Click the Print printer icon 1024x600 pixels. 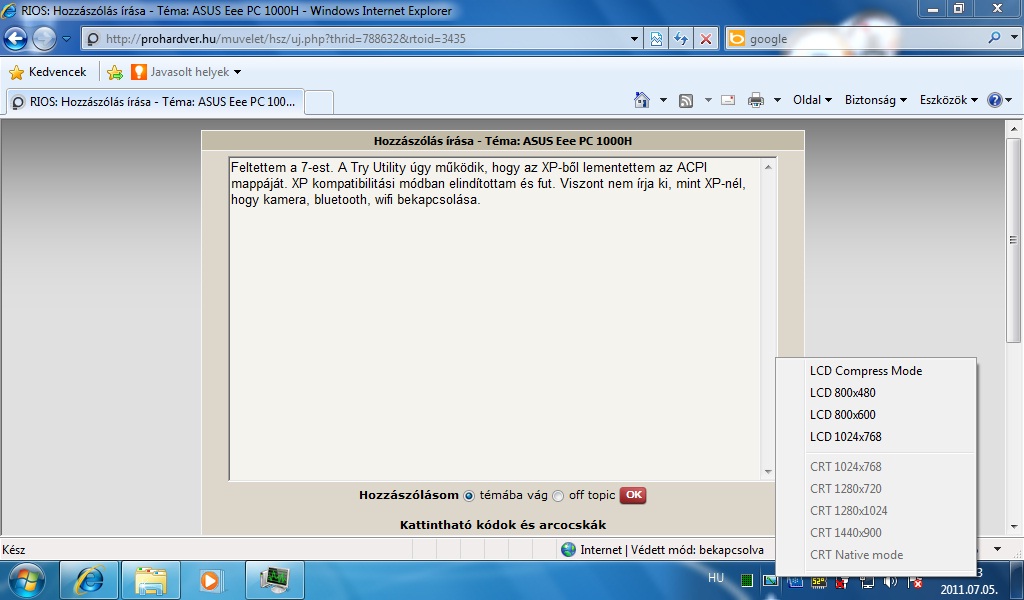pyautogui.click(x=756, y=100)
